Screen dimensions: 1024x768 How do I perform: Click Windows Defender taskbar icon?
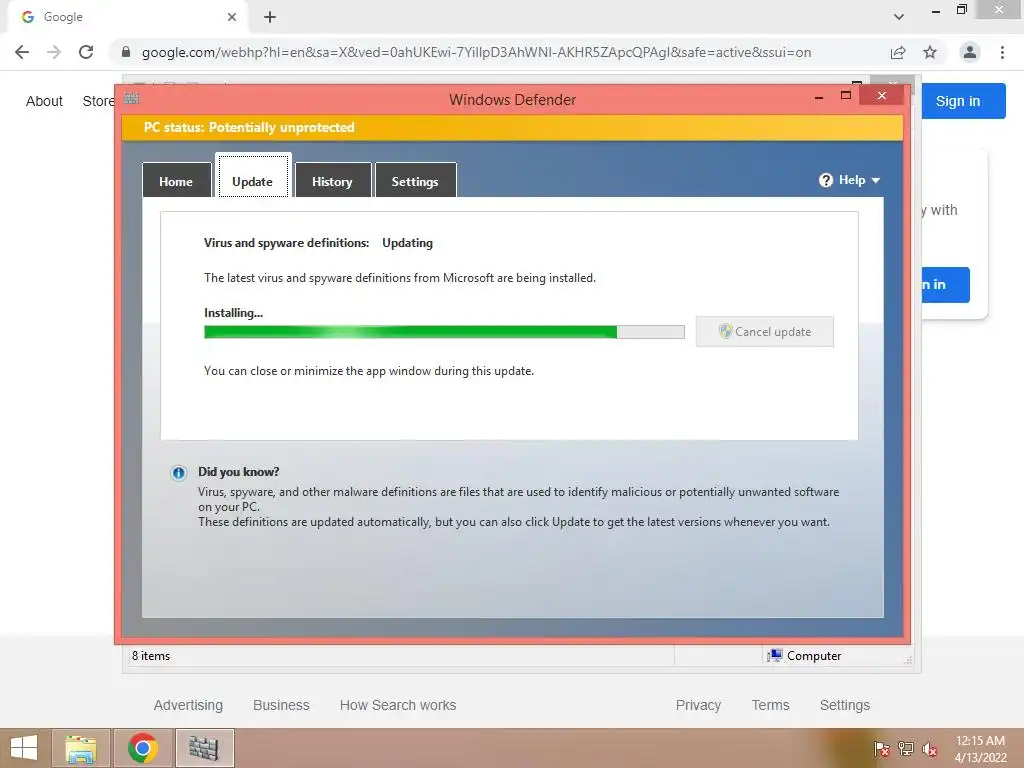coord(204,748)
